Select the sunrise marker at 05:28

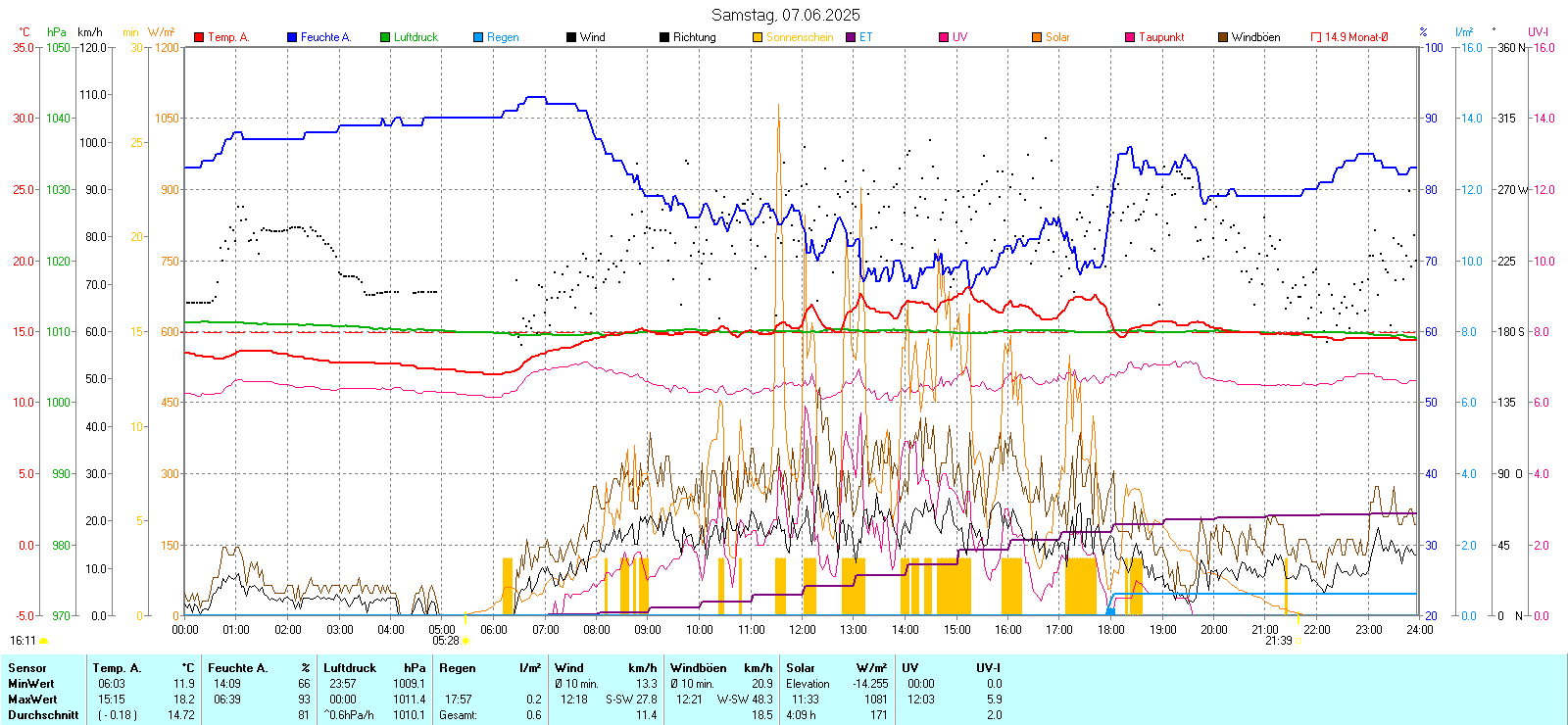[465, 641]
